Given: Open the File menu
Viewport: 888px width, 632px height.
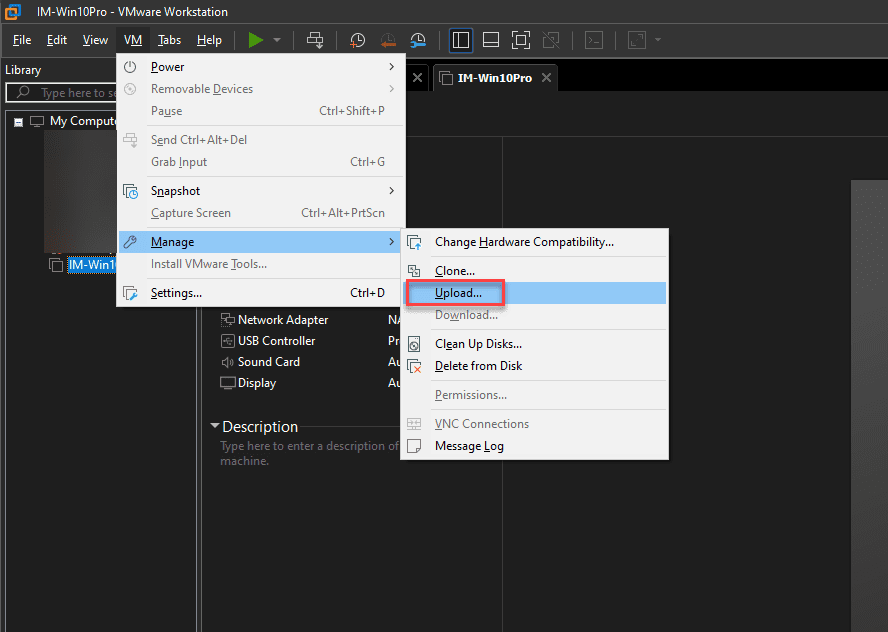Looking at the screenshot, I should click(22, 40).
